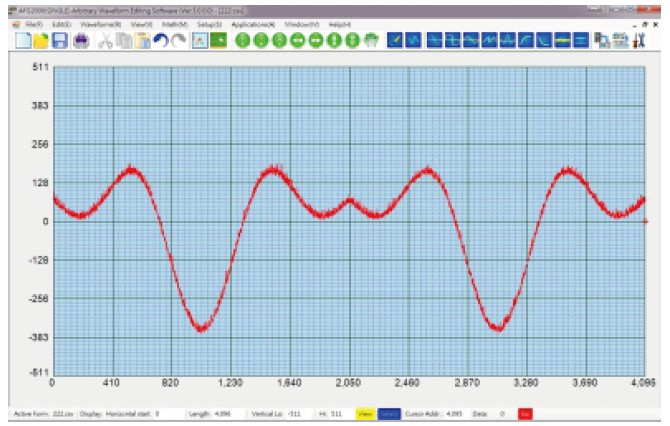Screen dimensions: 670x426
Task: Insert a ramp waveform with sawtooth icon
Action: click(489, 41)
